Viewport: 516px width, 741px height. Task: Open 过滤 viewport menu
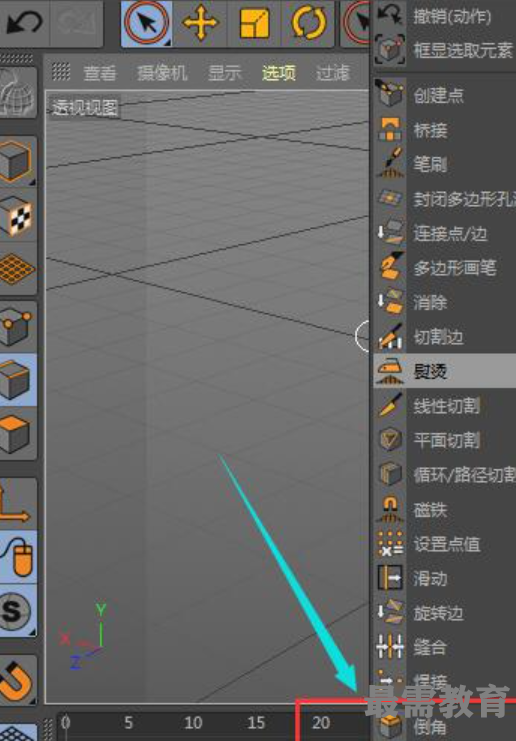pyautogui.click(x=333, y=73)
